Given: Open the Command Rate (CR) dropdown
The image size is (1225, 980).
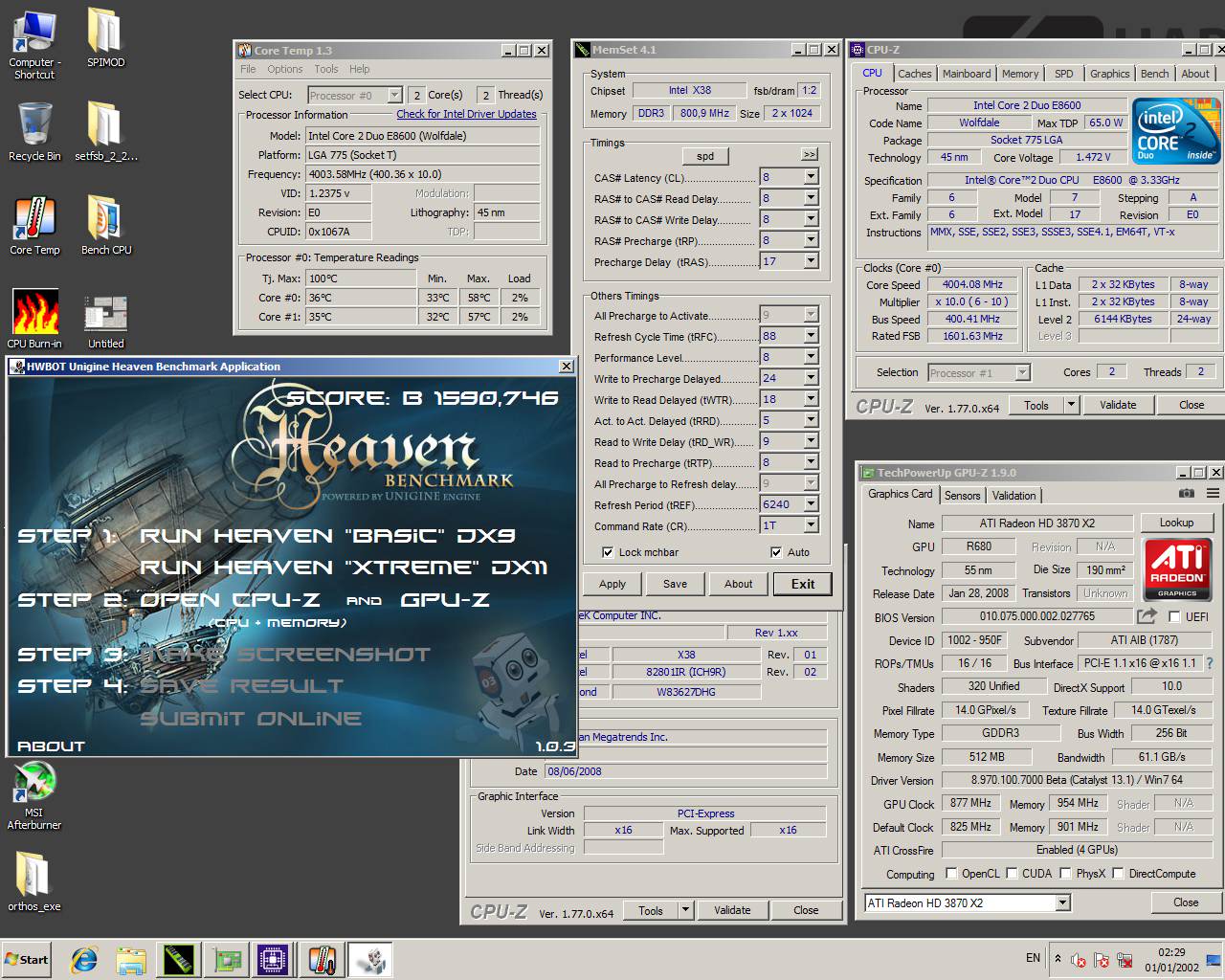Looking at the screenshot, I should [811, 525].
